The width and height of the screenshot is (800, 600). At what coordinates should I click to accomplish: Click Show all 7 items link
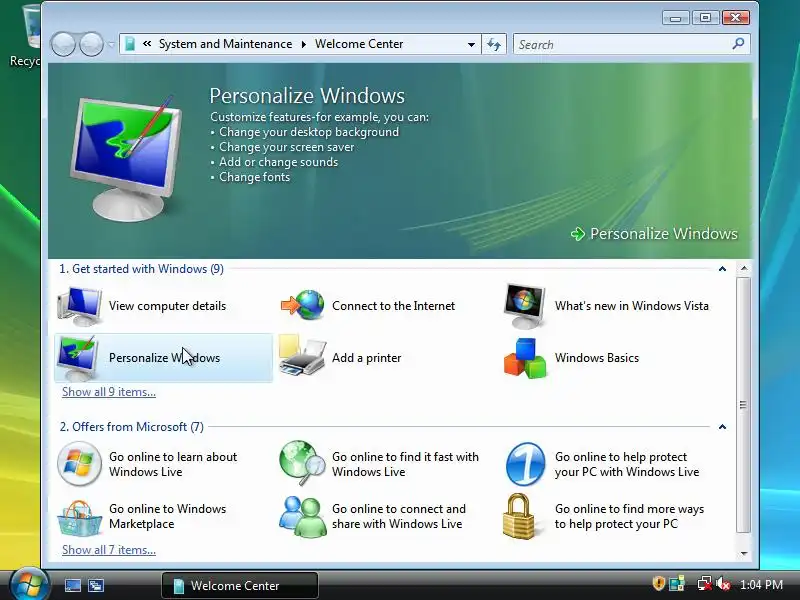coord(109,550)
